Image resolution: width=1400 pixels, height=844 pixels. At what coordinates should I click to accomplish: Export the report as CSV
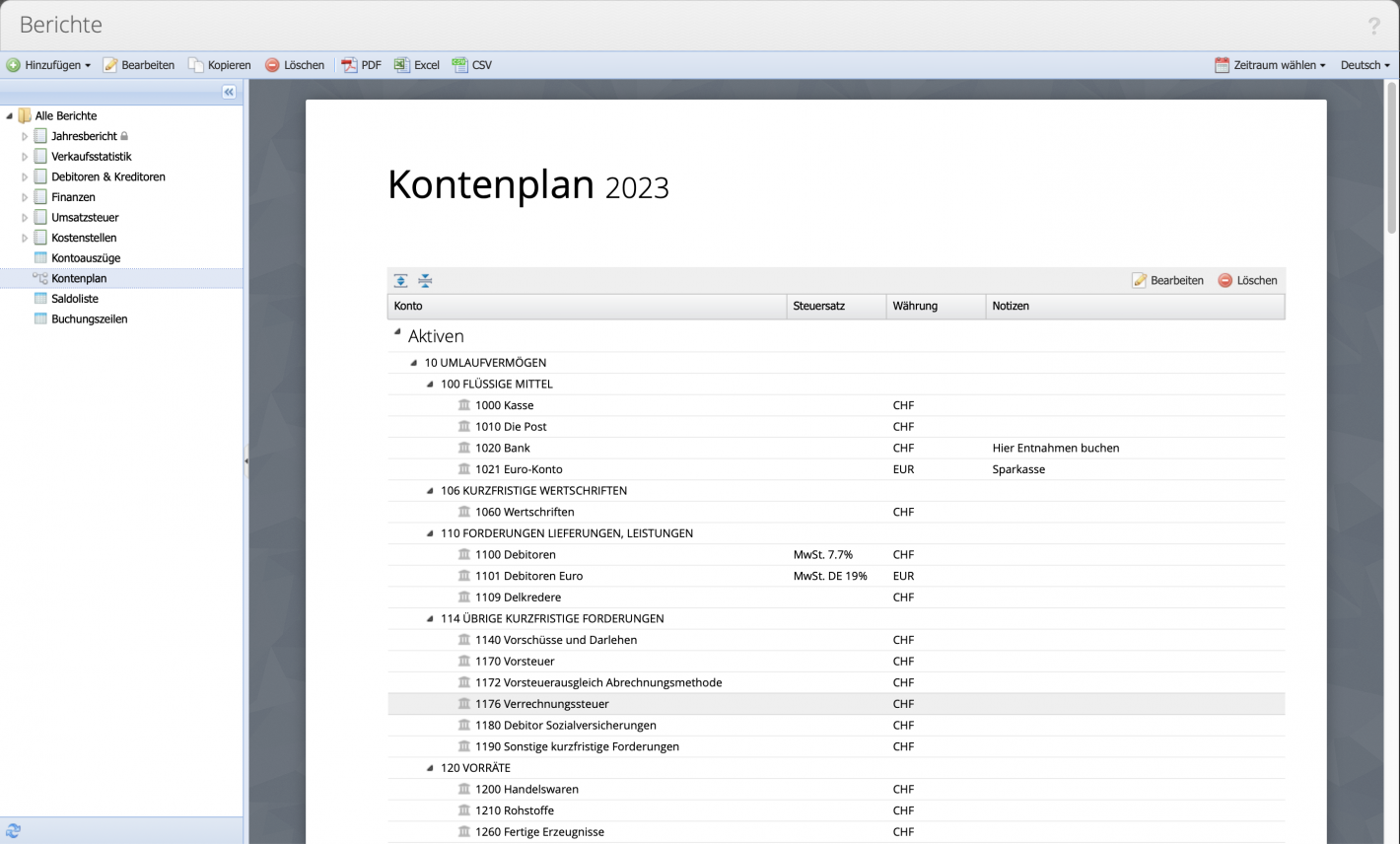pyautogui.click(x=473, y=65)
